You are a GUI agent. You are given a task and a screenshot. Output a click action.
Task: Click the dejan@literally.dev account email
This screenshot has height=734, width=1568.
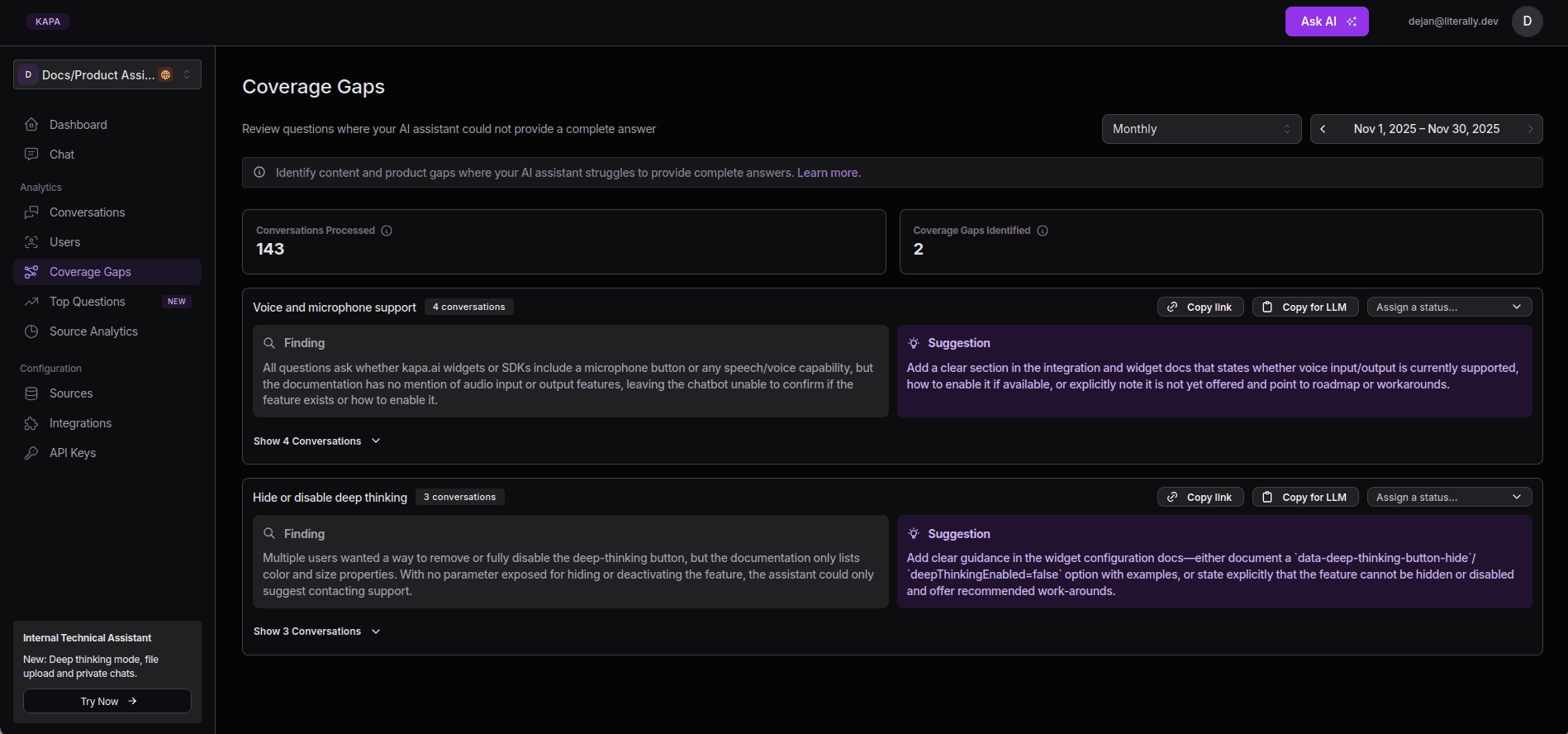(1453, 21)
